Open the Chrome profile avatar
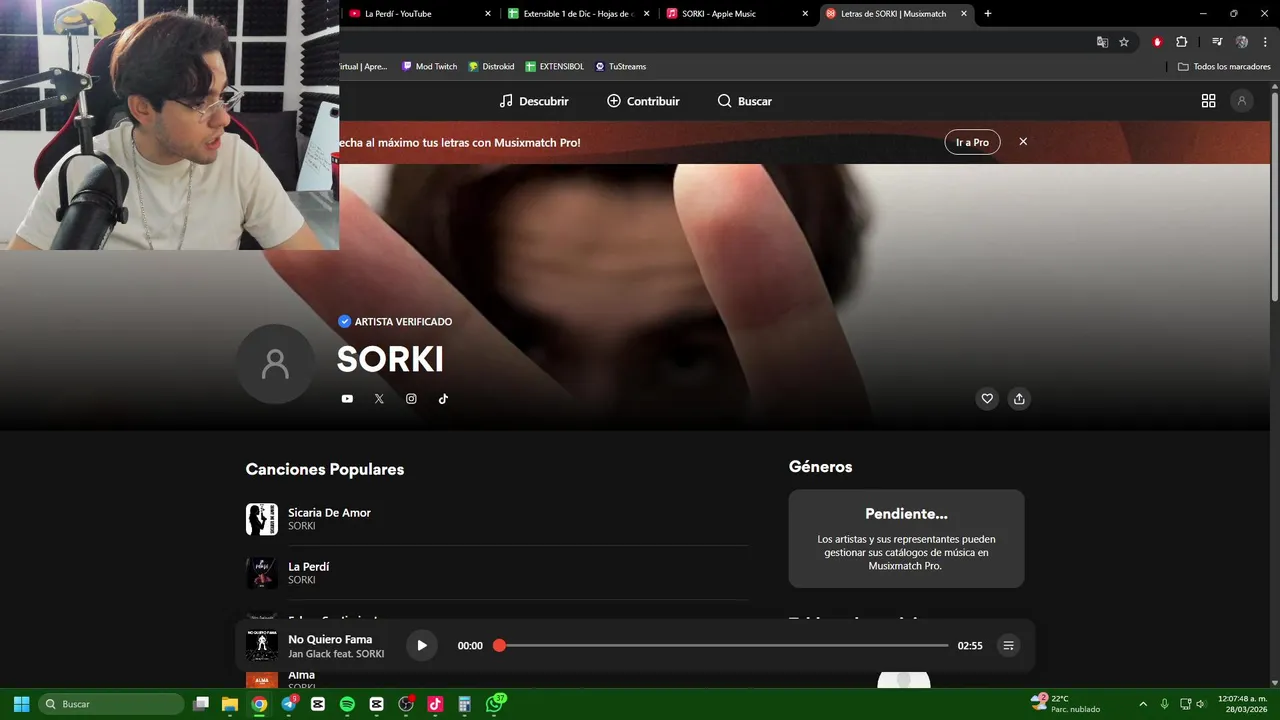The width and height of the screenshot is (1280, 720). [1242, 42]
